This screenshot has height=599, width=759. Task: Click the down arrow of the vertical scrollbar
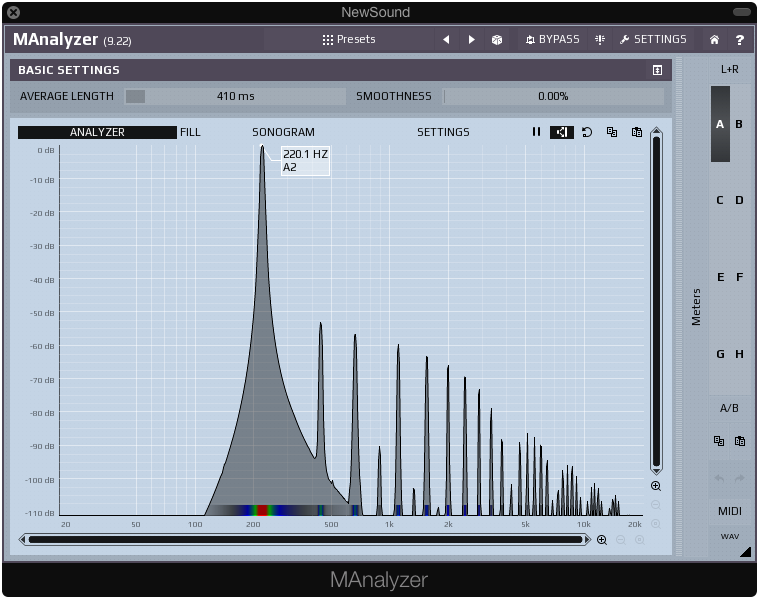click(656, 470)
